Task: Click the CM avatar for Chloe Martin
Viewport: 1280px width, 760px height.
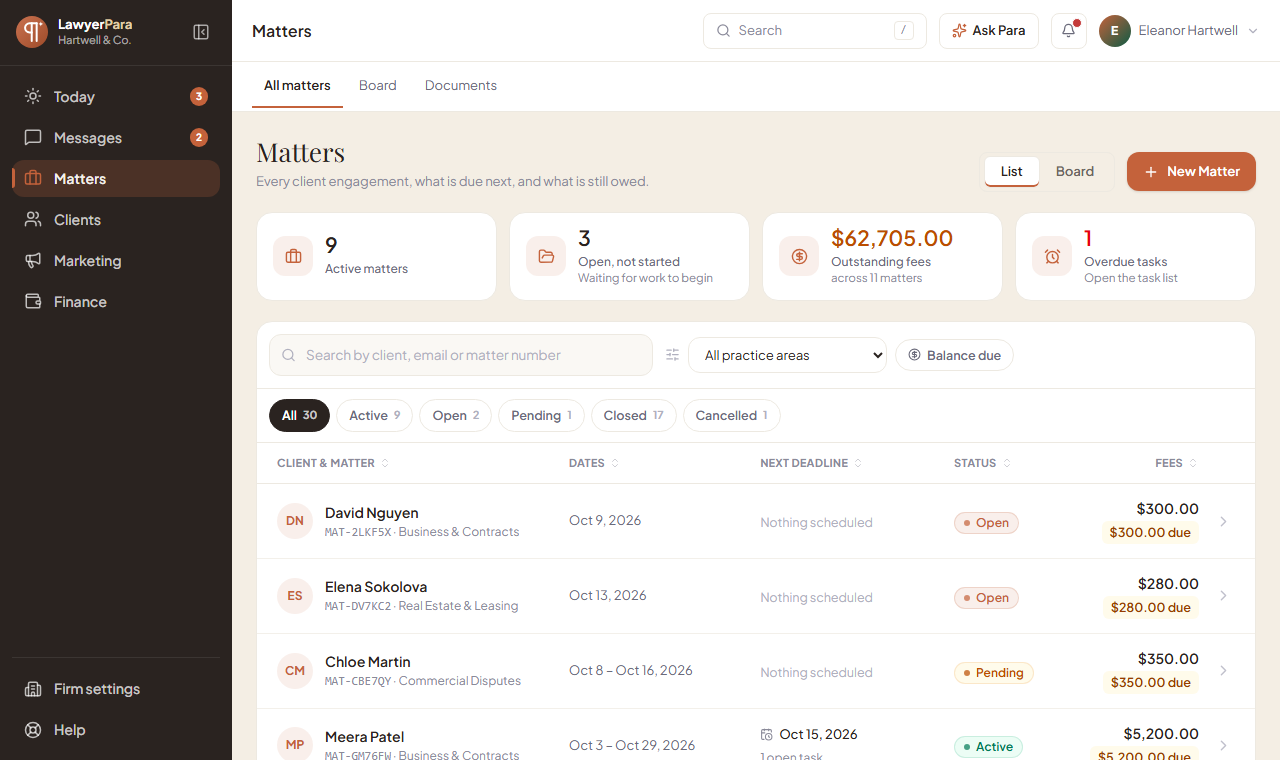Action: [x=295, y=671]
